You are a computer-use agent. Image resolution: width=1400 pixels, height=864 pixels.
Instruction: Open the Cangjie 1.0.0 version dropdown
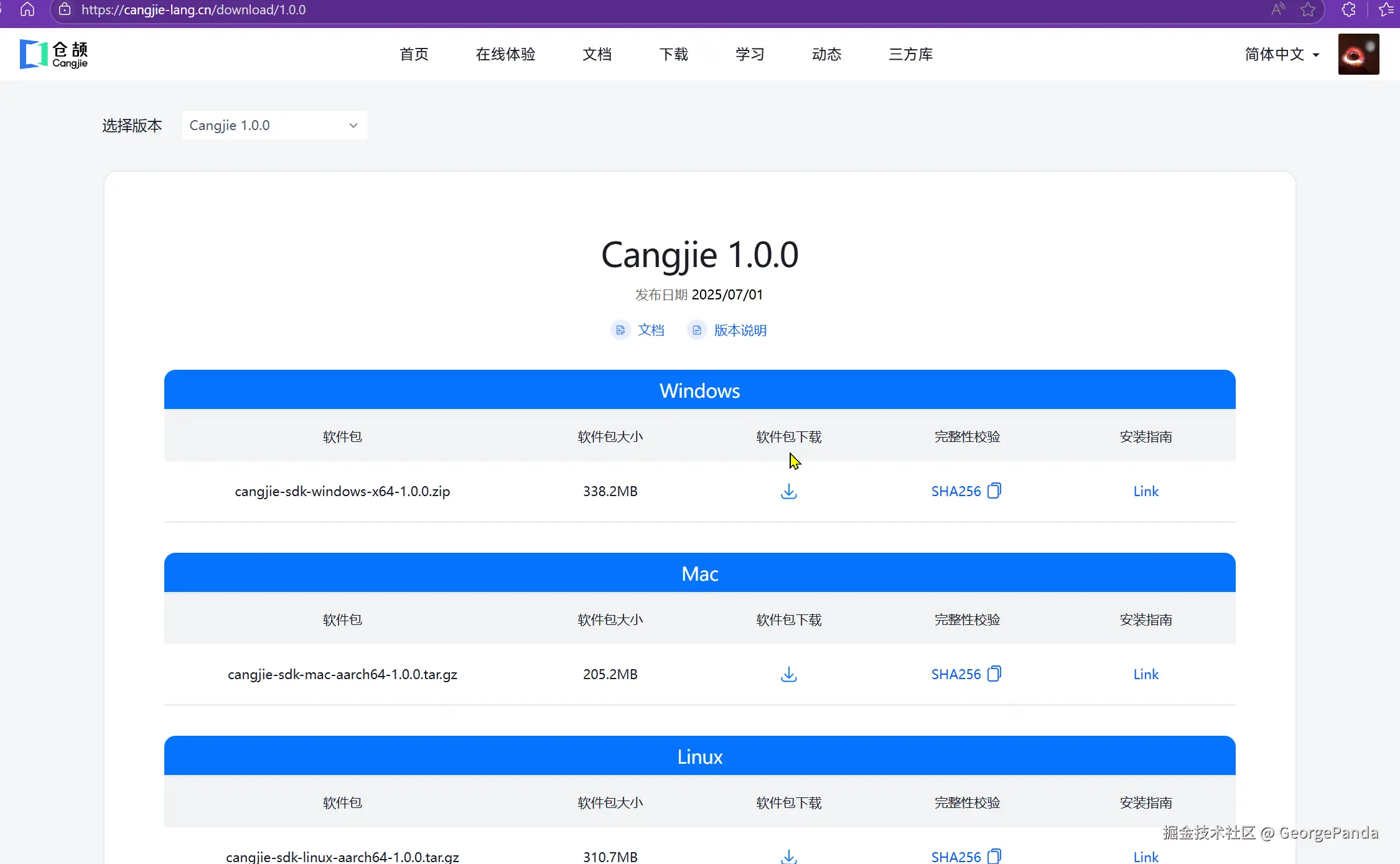pos(274,125)
